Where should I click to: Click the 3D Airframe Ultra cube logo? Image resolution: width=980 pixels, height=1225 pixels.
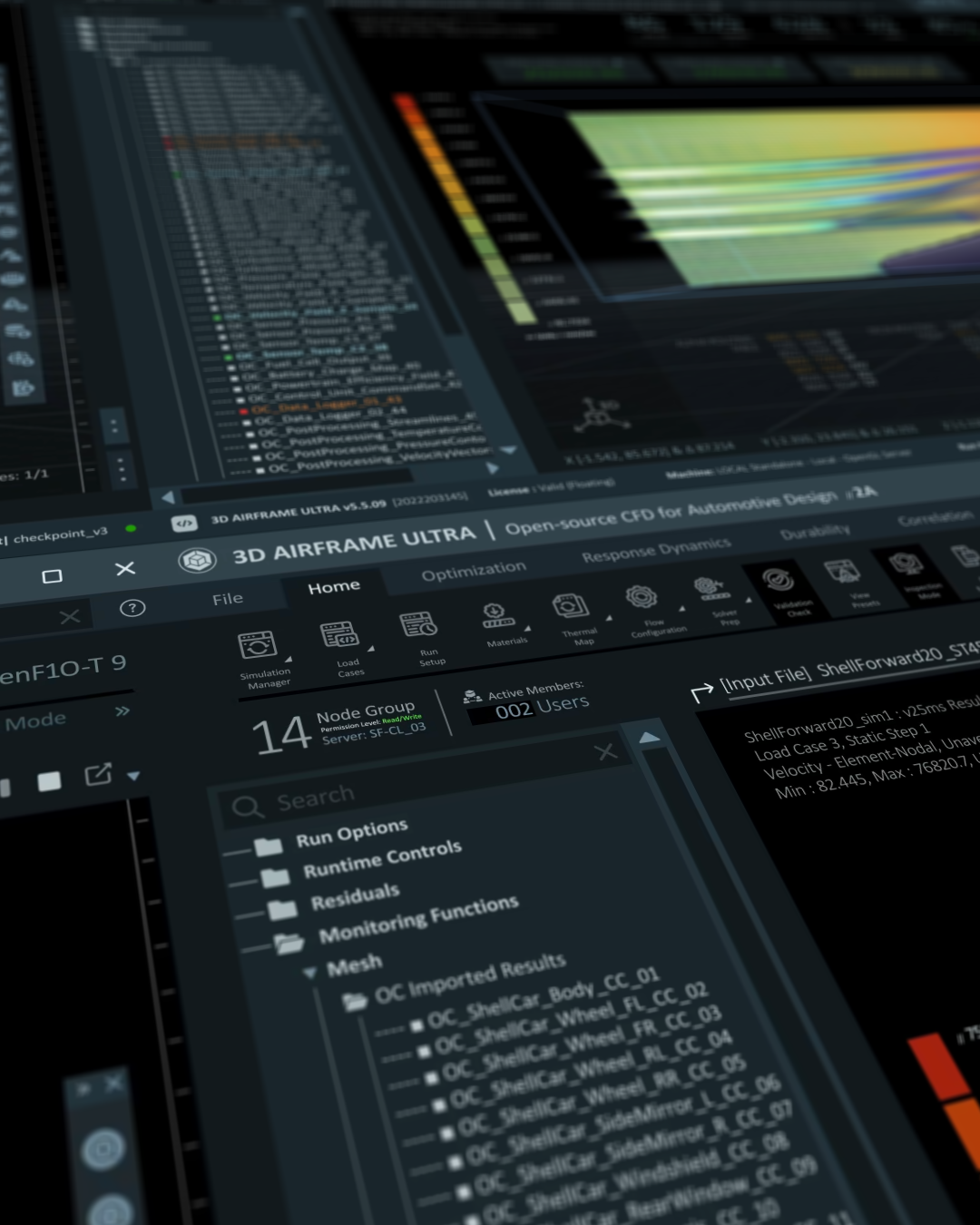(196, 561)
